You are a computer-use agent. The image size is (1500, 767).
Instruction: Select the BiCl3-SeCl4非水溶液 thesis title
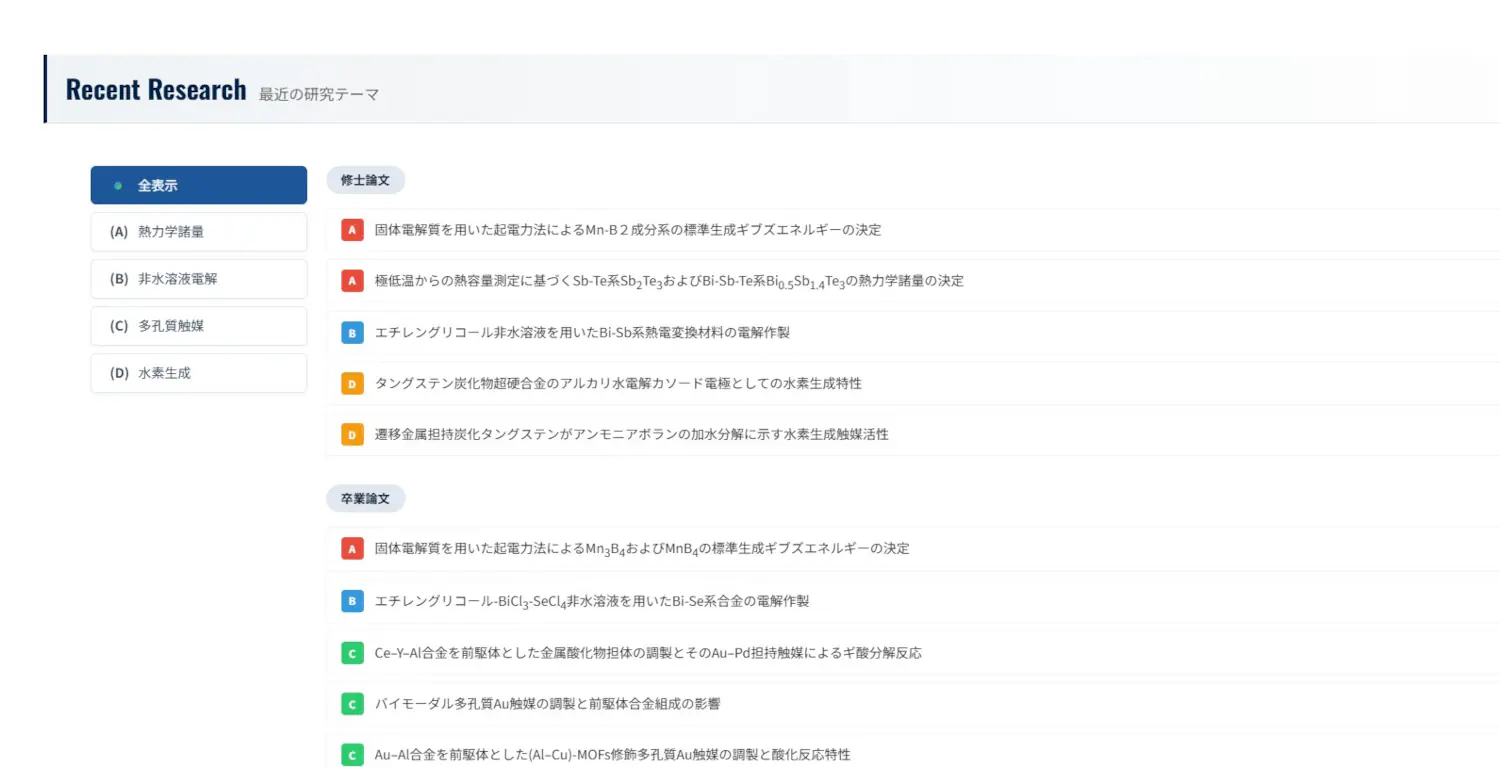[592, 601]
